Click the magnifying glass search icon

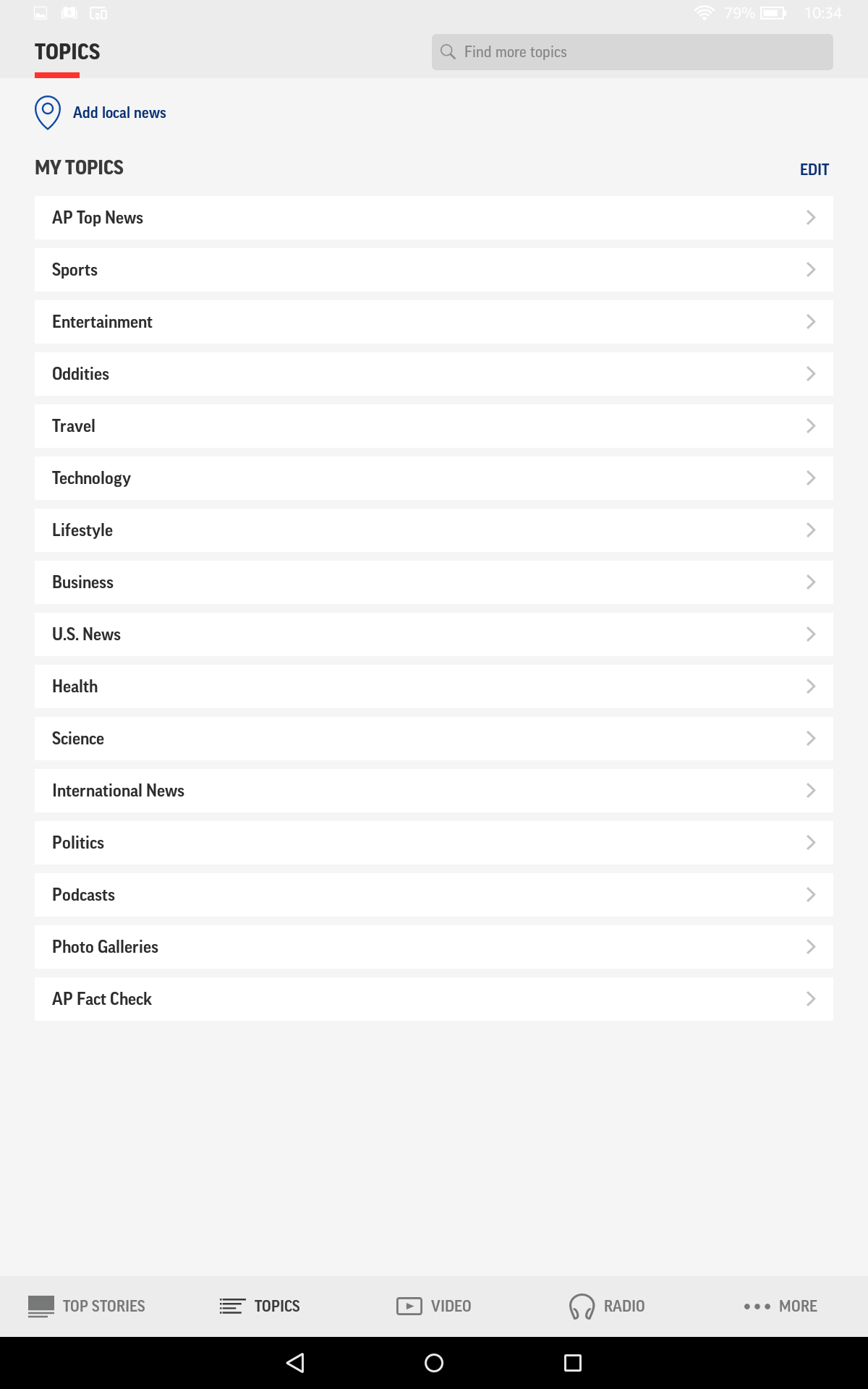click(447, 51)
